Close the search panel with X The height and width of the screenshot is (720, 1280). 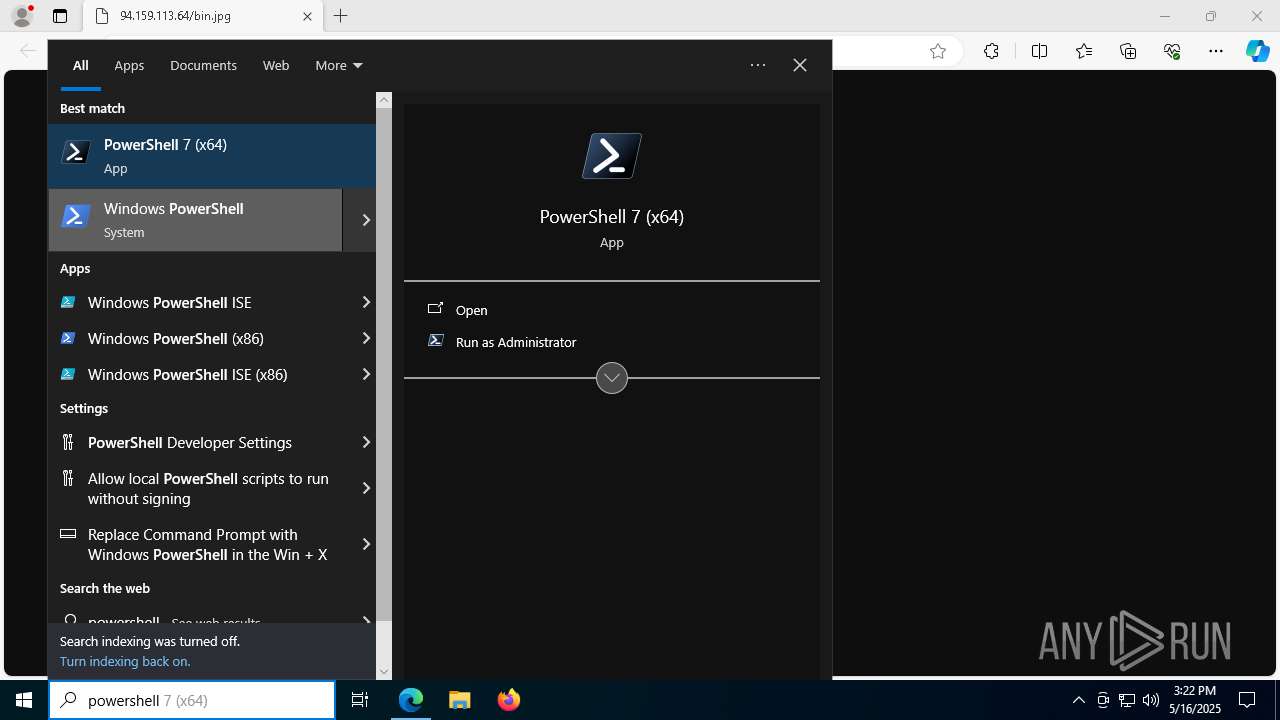(800, 65)
